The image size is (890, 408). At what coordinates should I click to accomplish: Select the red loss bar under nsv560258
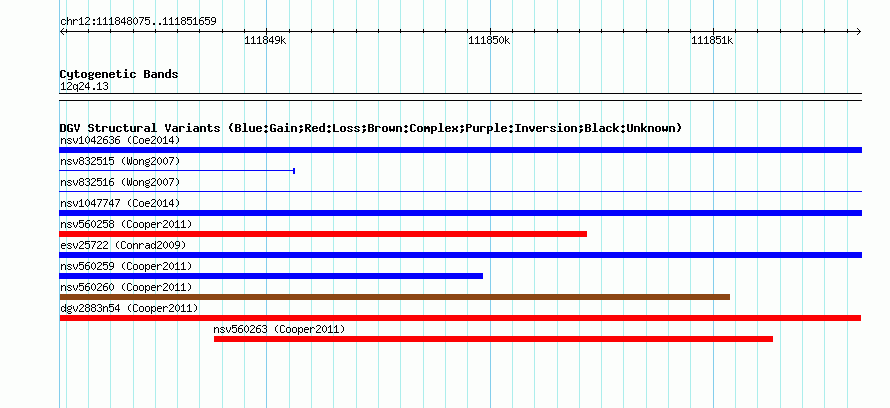323,234
